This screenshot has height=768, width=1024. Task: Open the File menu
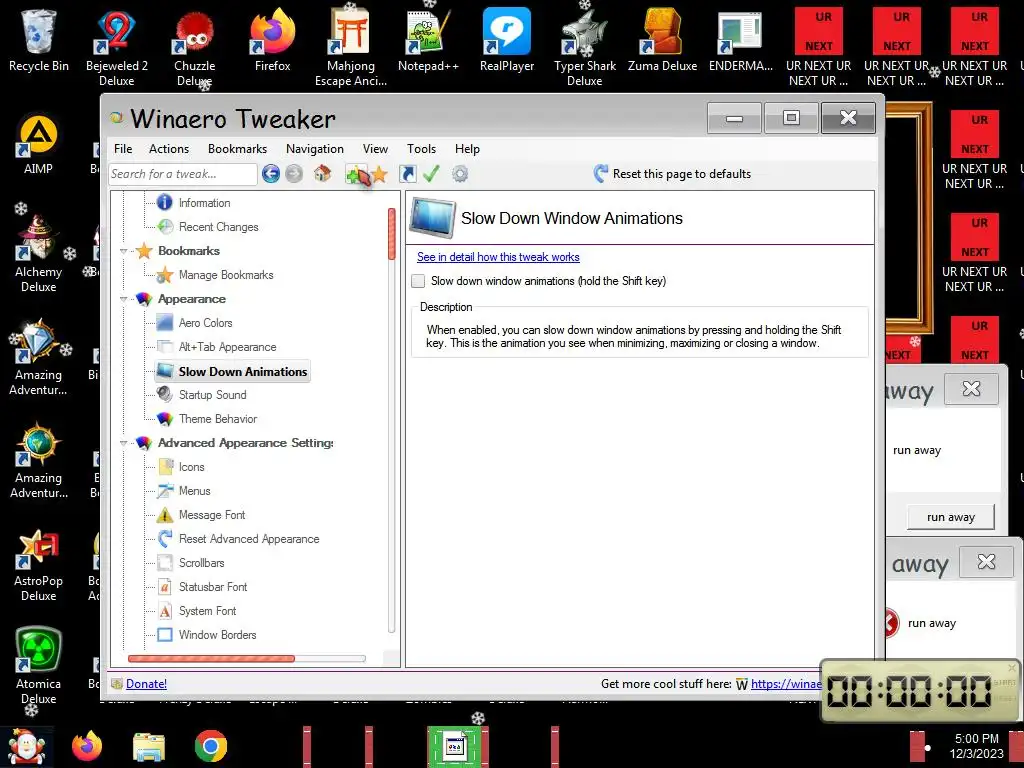coord(123,149)
